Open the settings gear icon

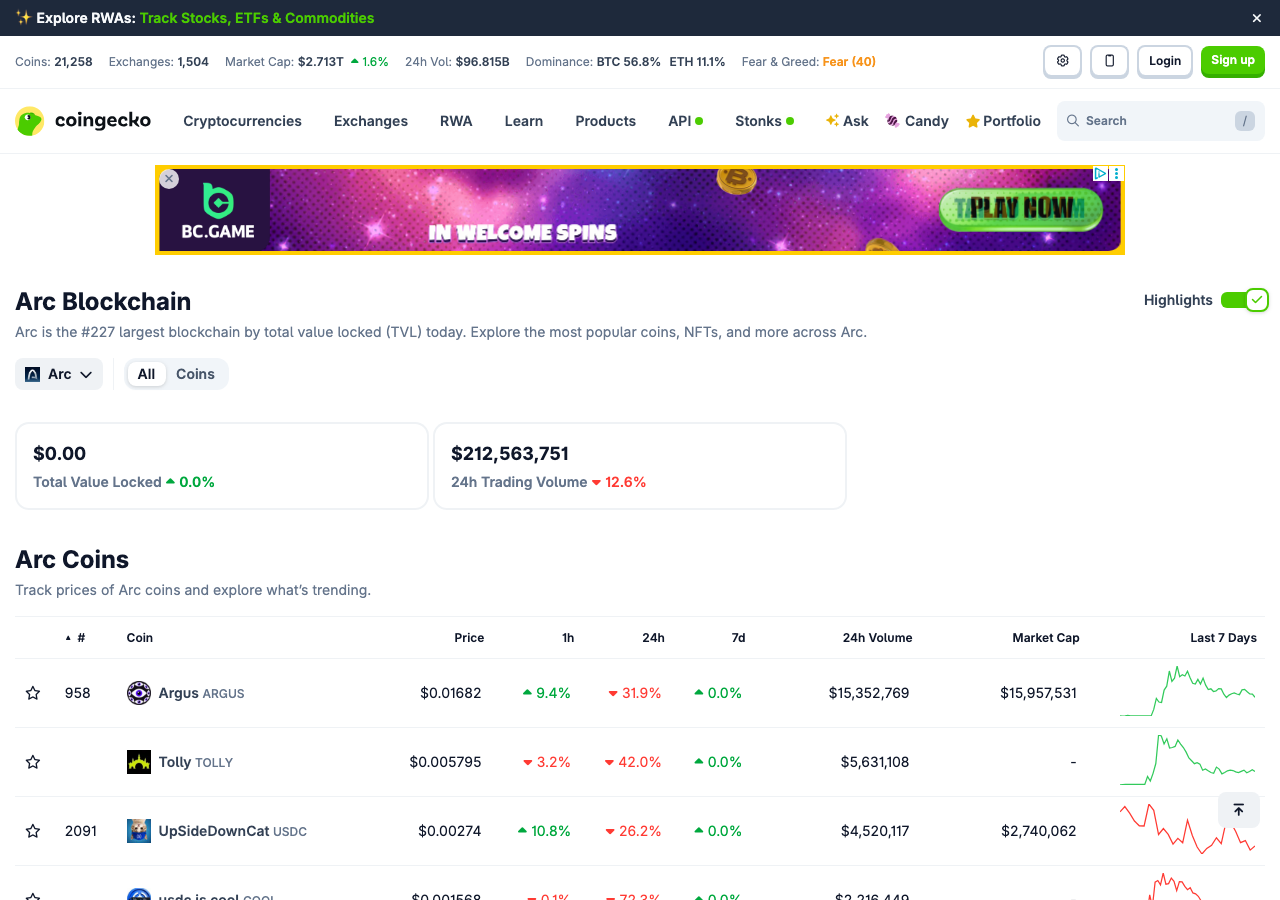click(1062, 61)
